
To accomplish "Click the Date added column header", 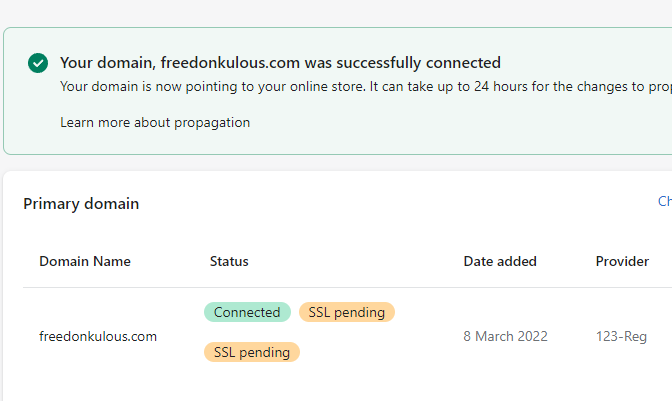I will tap(500, 261).
